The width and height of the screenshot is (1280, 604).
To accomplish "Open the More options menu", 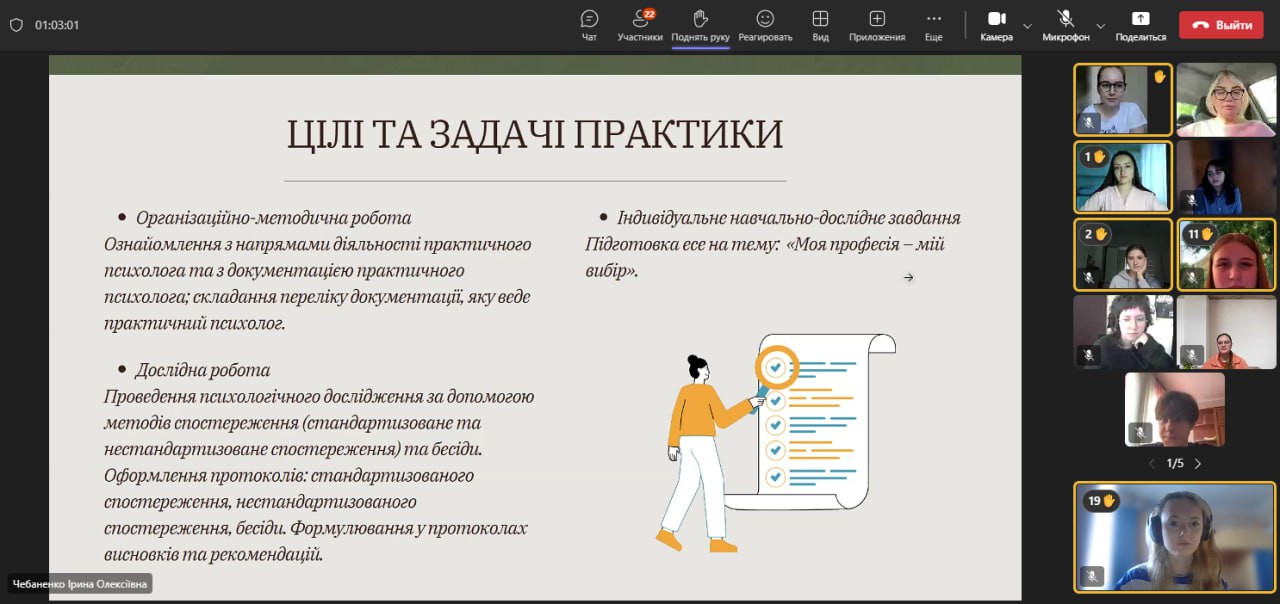I will click(933, 25).
